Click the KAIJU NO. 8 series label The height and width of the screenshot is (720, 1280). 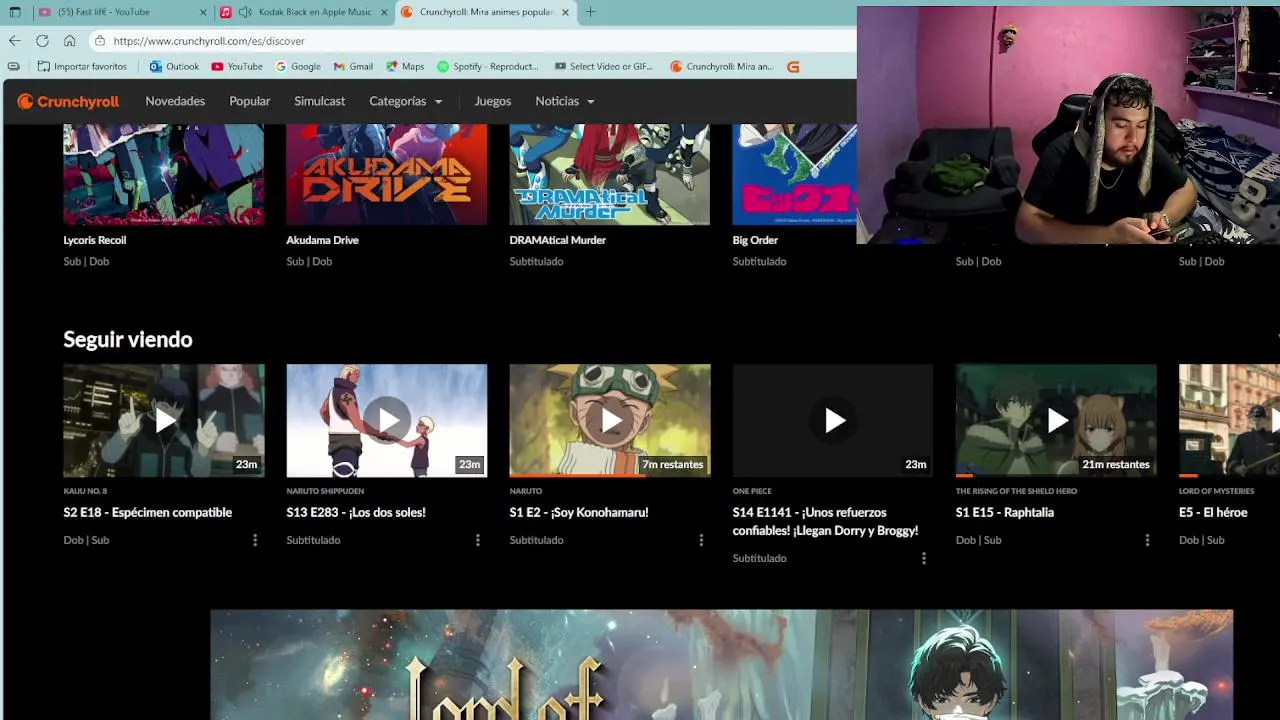85,491
